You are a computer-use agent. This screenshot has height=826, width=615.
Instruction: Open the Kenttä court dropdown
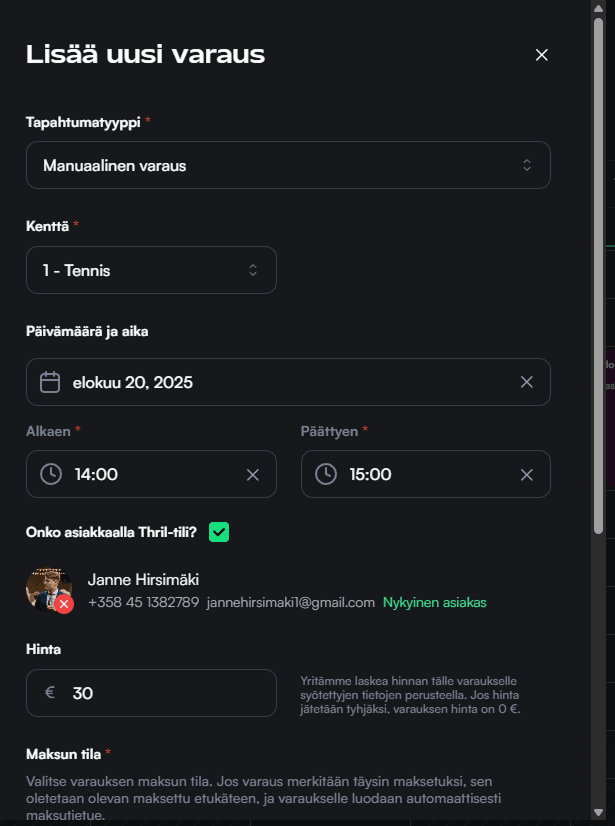tap(151, 270)
